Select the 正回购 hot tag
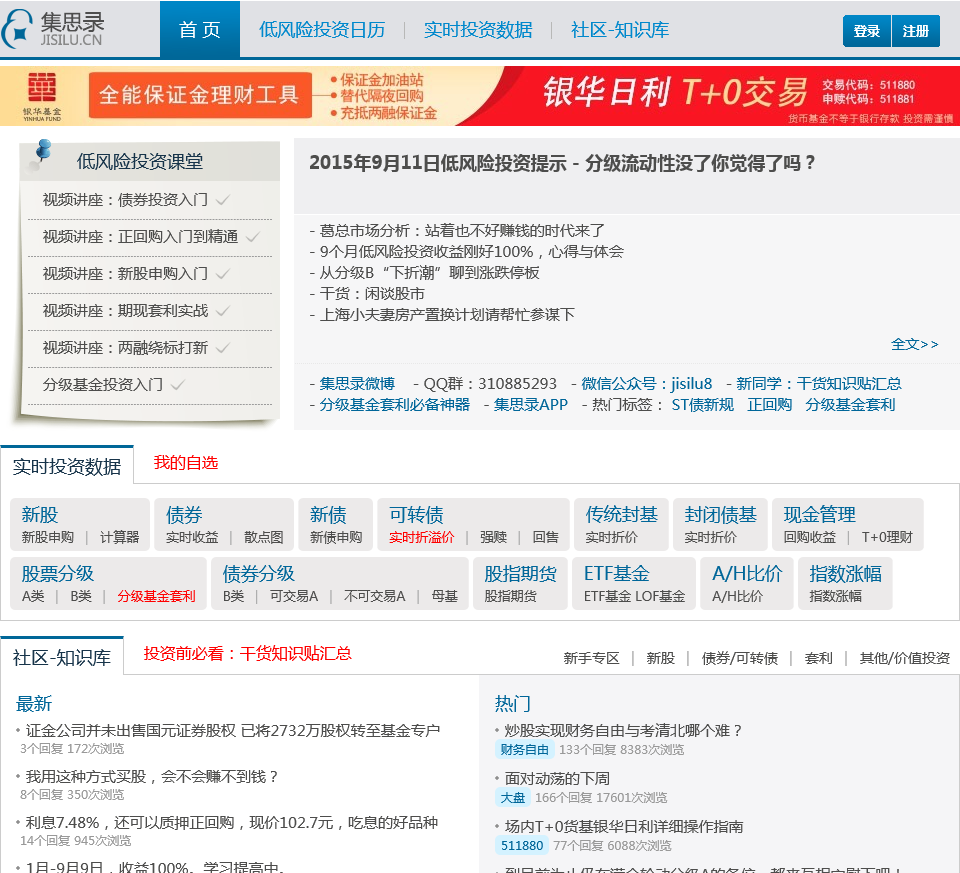Image resolution: width=960 pixels, height=873 pixels. tap(770, 405)
